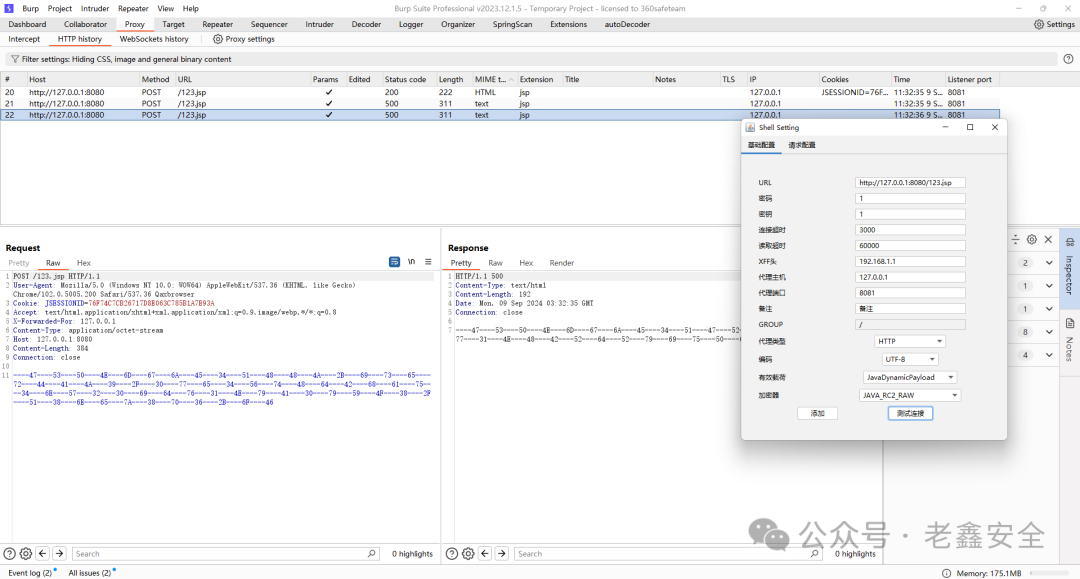Sort by Listener port column header

(971, 79)
